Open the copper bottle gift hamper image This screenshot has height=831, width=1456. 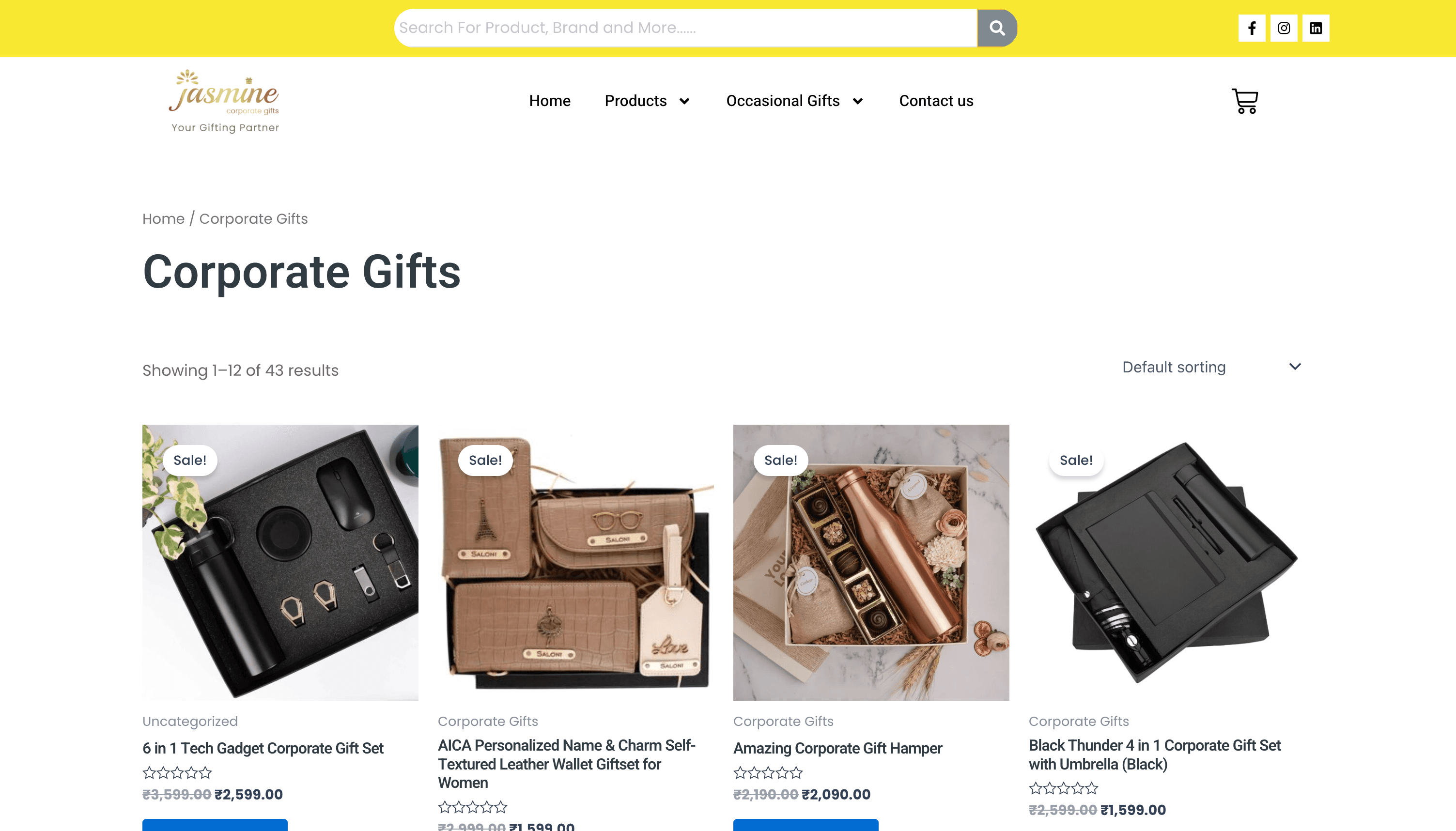[x=871, y=562]
